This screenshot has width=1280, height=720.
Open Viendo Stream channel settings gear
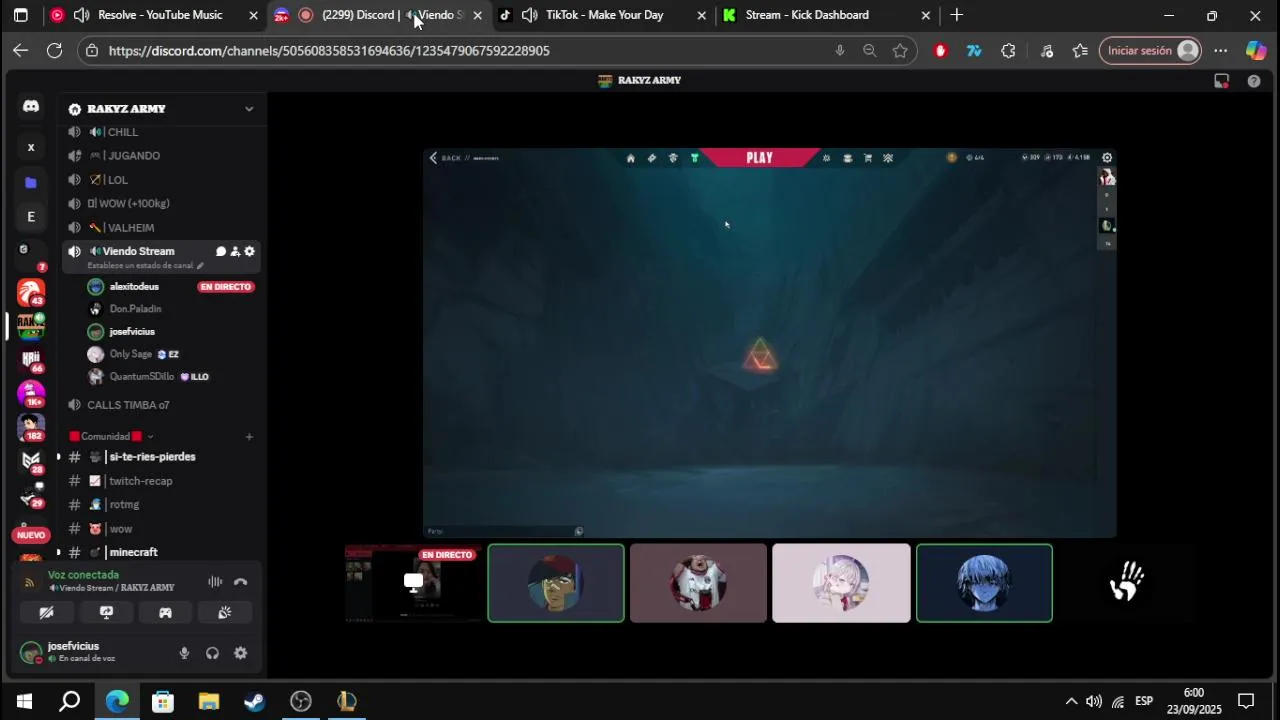(249, 251)
